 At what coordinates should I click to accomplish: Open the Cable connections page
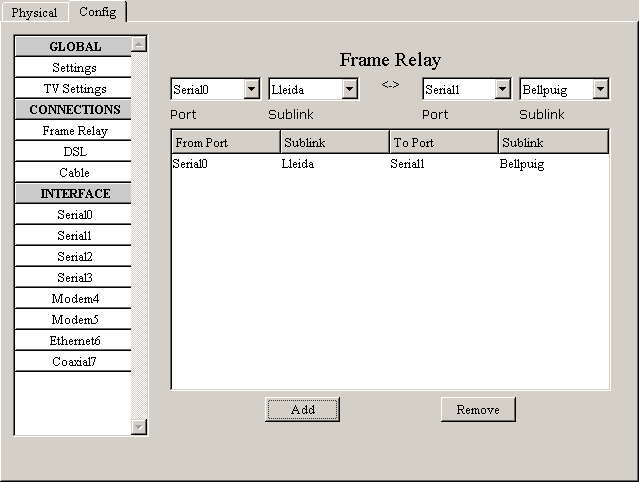(74, 173)
